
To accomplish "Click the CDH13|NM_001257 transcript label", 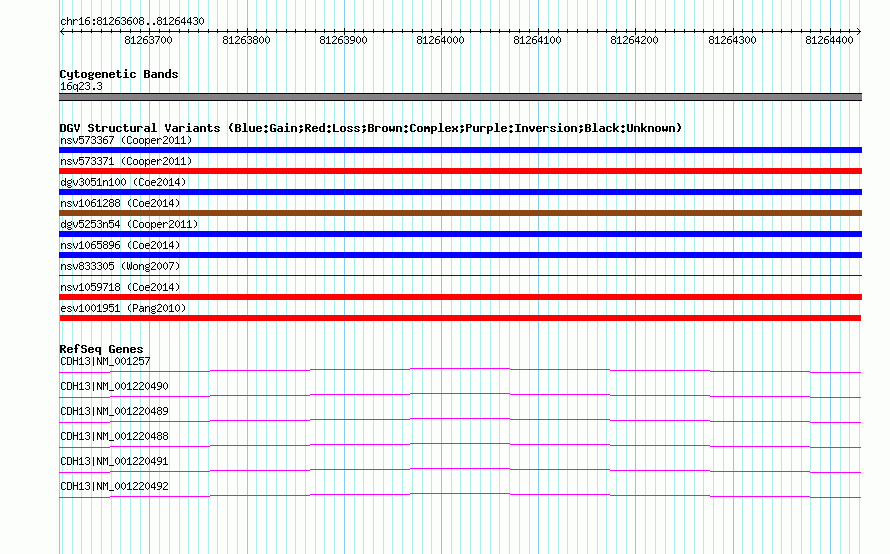I will point(105,362).
